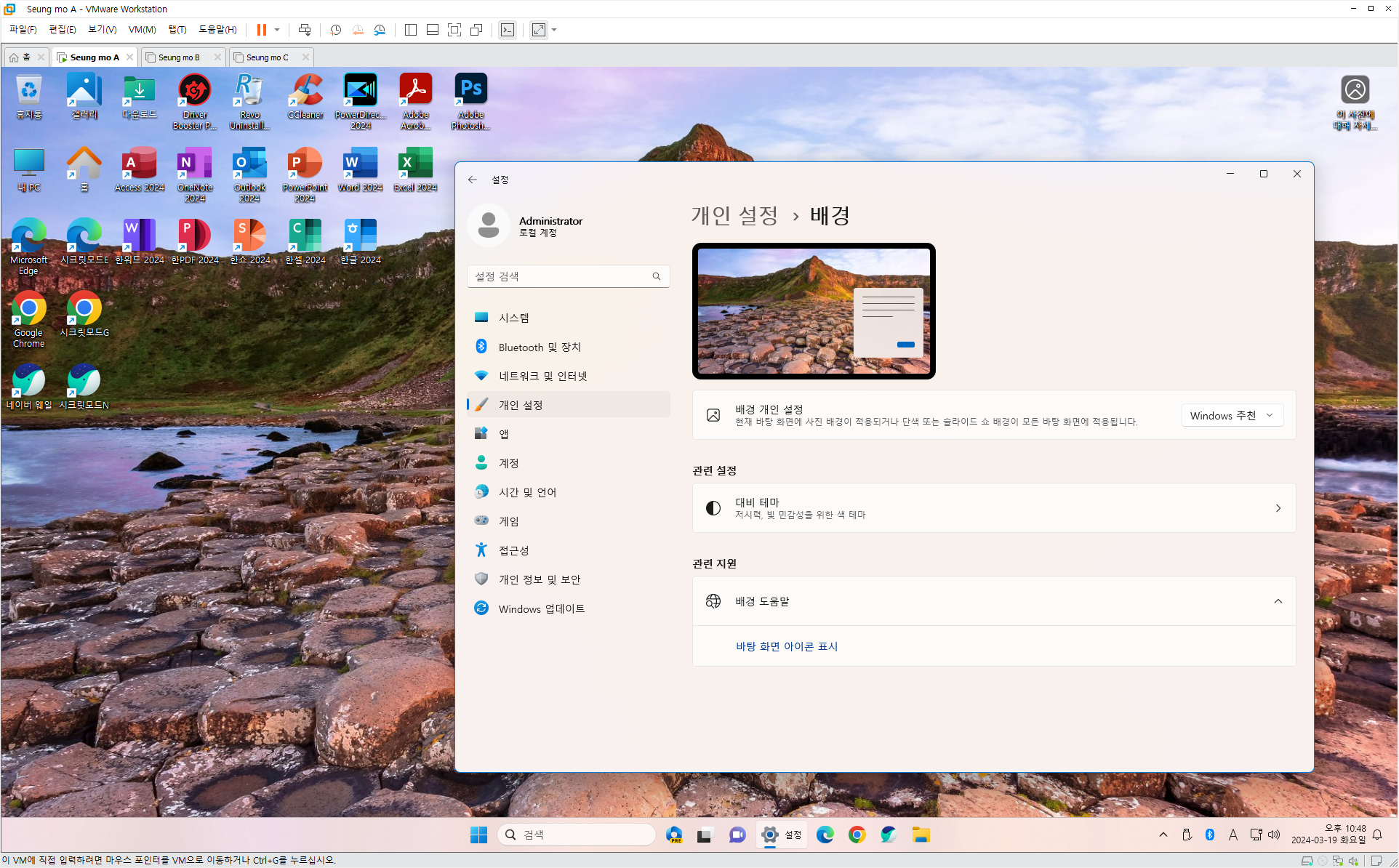Enter full screen mode icon in VMware toolbar
The height and width of the screenshot is (868, 1399).
454,30
